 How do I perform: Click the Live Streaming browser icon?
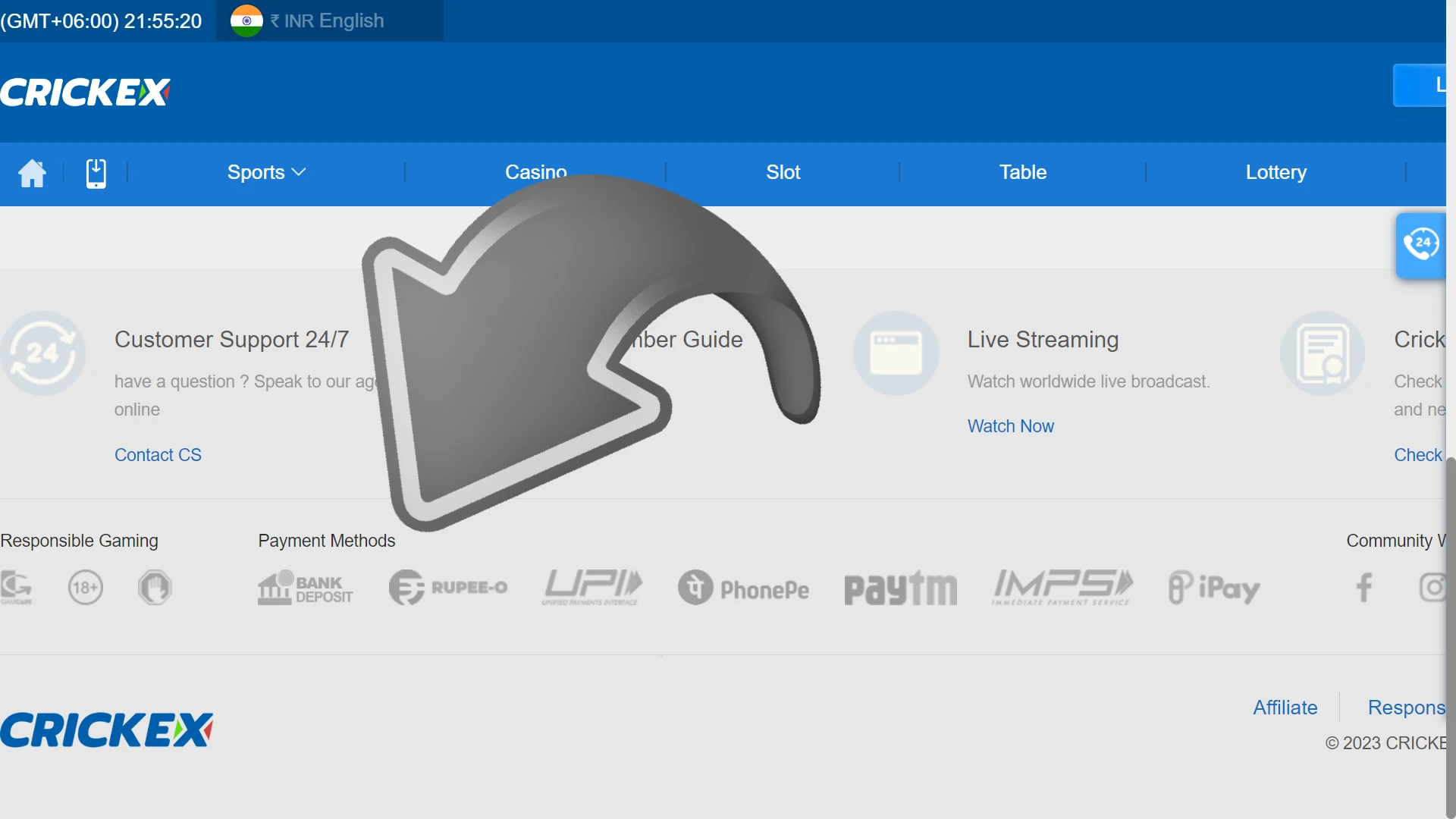(896, 353)
